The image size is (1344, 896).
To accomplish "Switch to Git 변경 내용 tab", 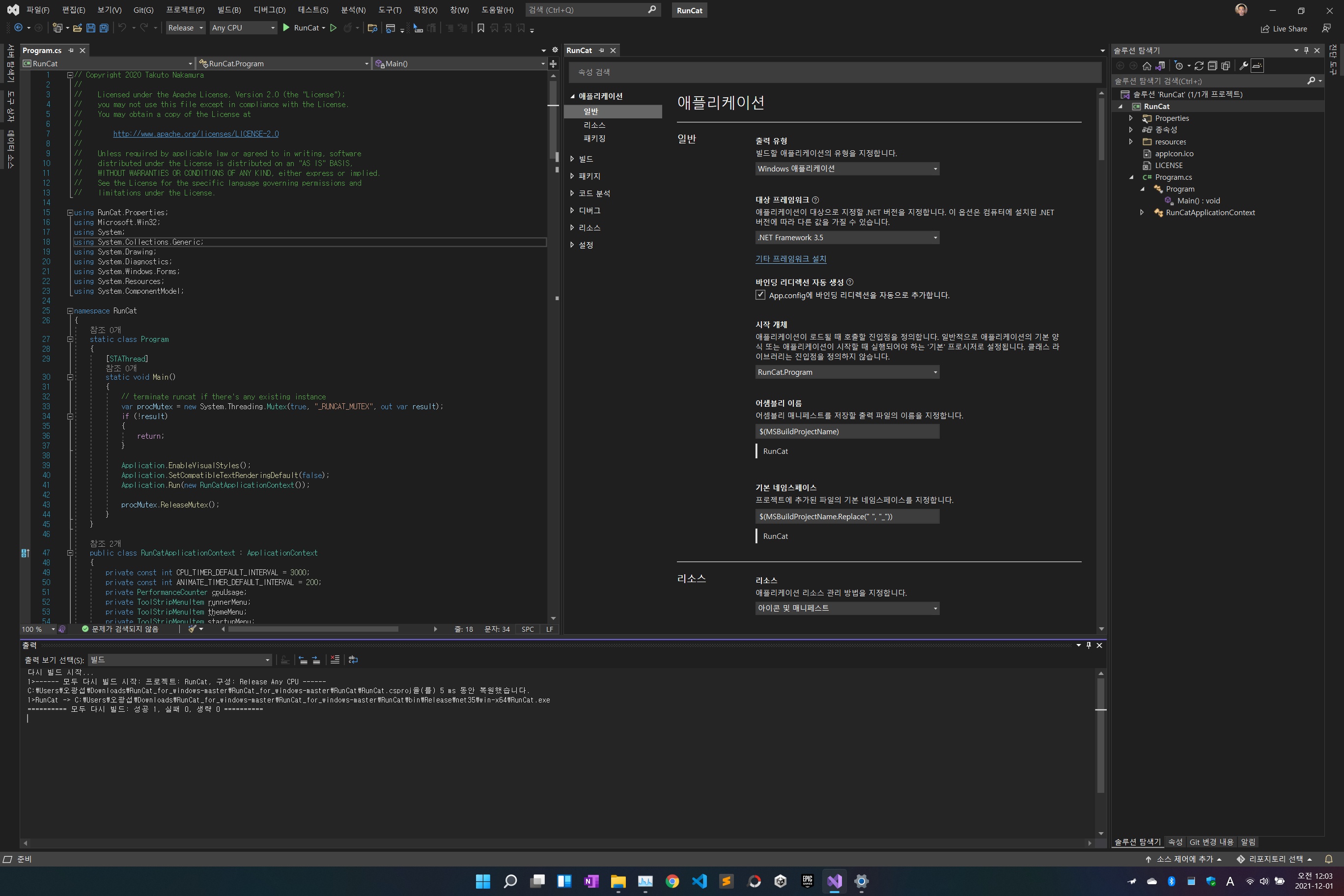I will tap(1211, 841).
